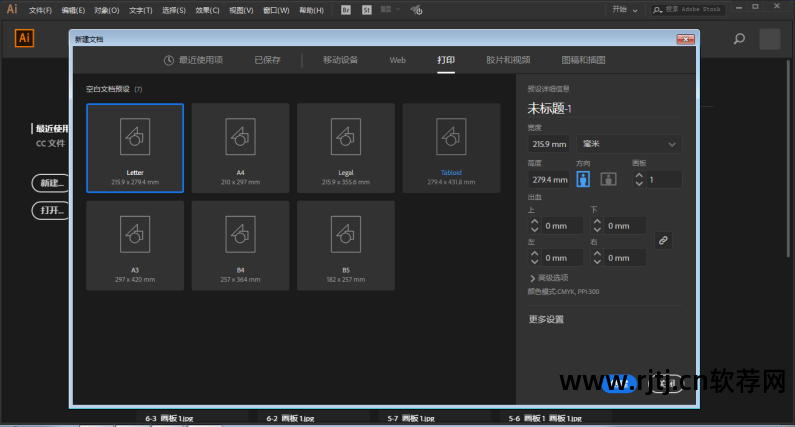Open the 编辑(E) menu
This screenshot has width=795, height=427.
click(x=73, y=10)
